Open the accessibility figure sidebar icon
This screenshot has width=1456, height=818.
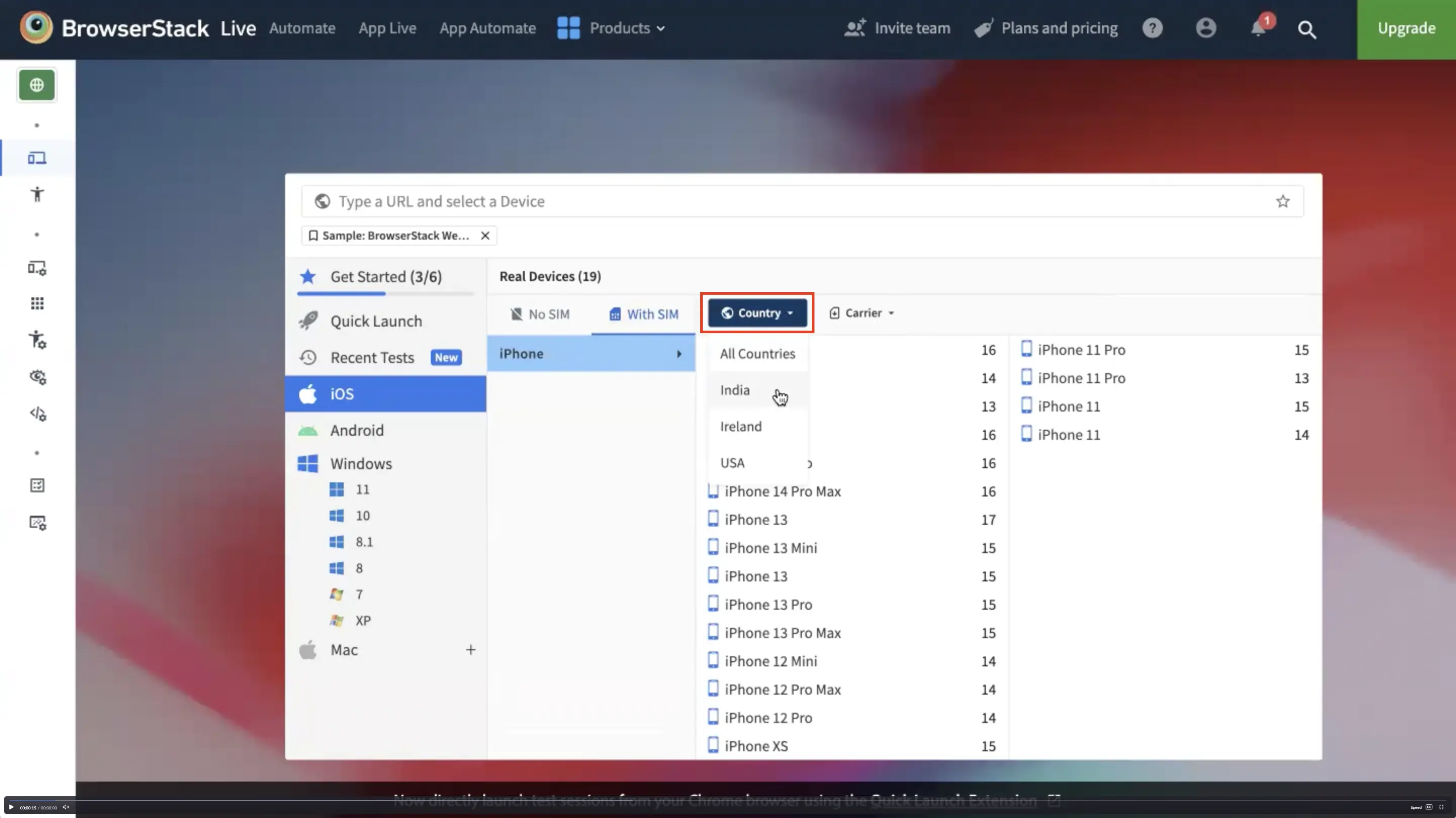pyautogui.click(x=37, y=195)
